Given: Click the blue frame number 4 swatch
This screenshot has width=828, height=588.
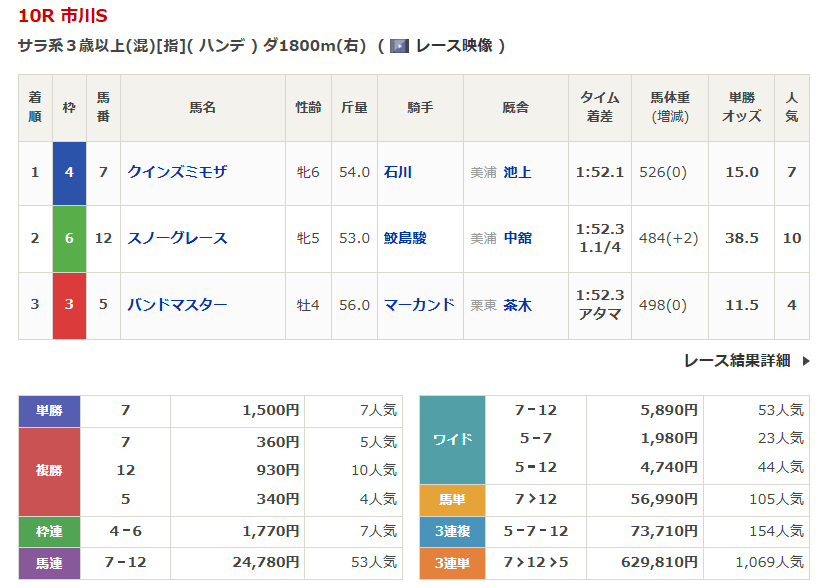Looking at the screenshot, I should click(x=69, y=172).
